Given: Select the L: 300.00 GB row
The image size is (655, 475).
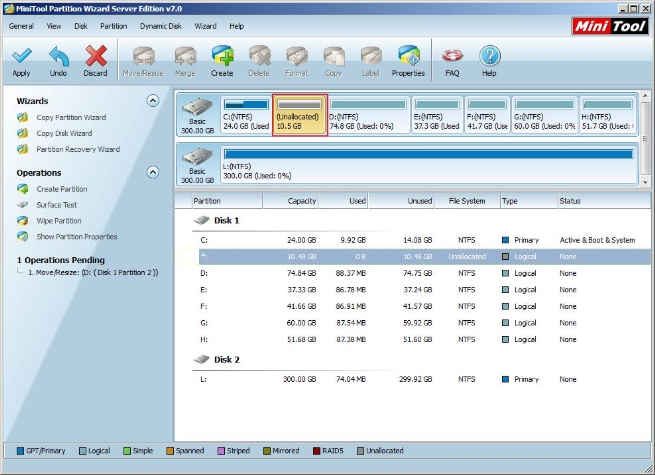Looking at the screenshot, I should click(424, 379).
